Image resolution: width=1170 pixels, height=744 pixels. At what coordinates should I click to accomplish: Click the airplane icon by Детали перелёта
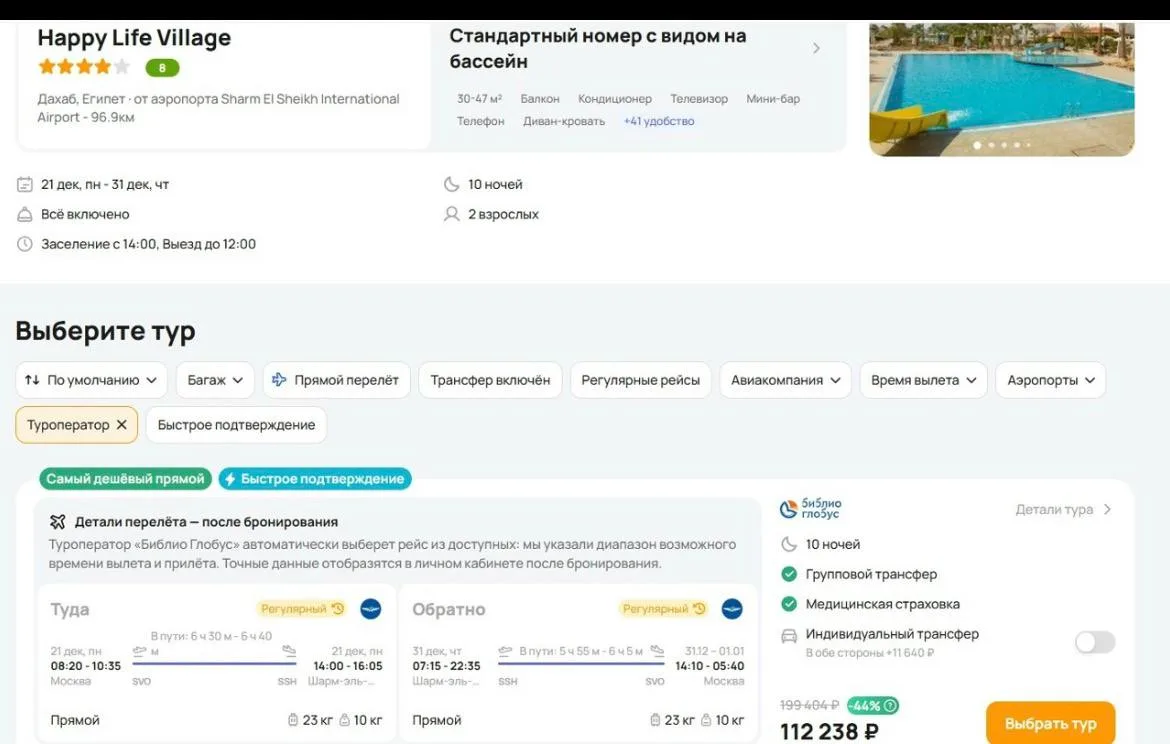coord(57,522)
